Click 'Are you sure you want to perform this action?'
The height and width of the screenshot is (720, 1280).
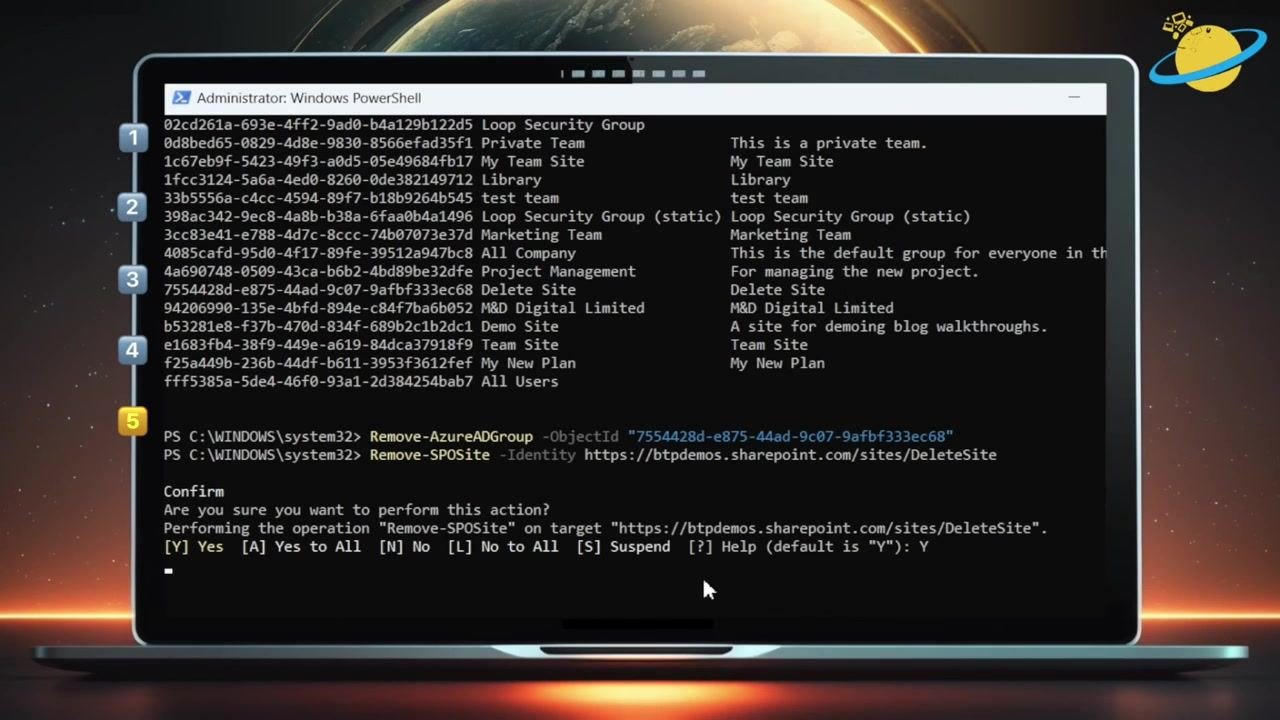pos(357,510)
